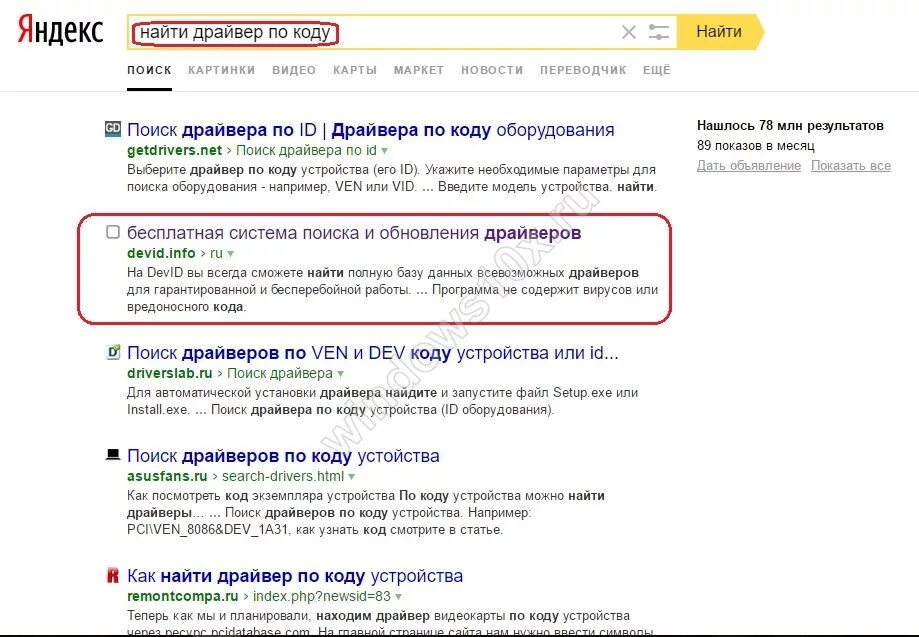Open 'Поиск драйверов по коду устойства' result

coord(283,456)
